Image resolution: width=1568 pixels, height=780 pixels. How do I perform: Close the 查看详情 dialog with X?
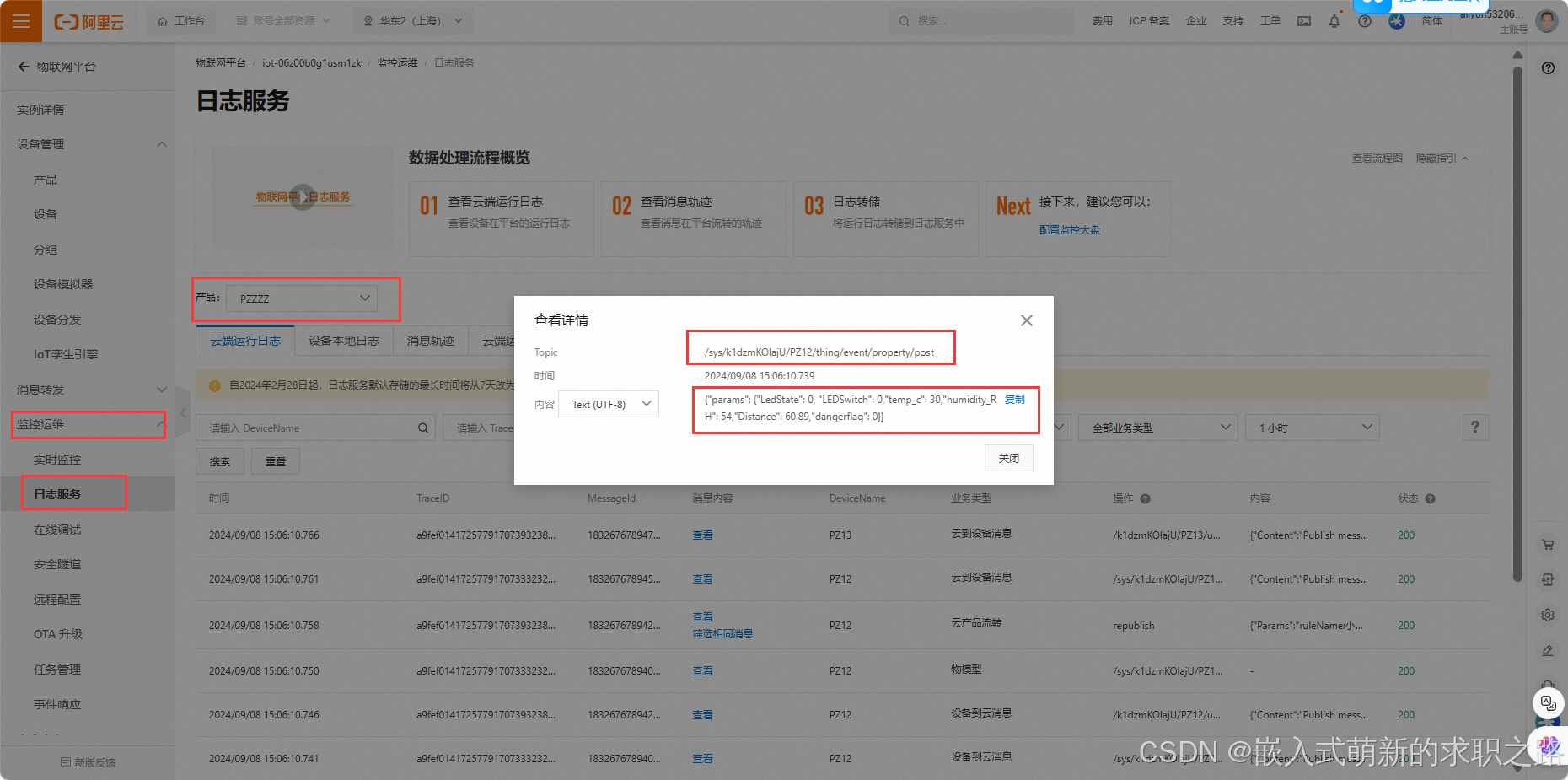point(1026,320)
